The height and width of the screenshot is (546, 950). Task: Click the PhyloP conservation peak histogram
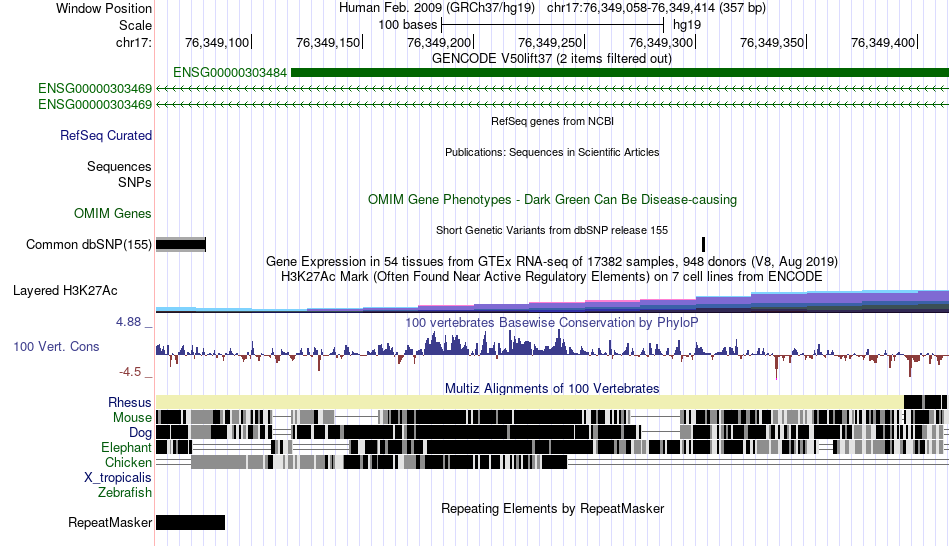(552, 353)
